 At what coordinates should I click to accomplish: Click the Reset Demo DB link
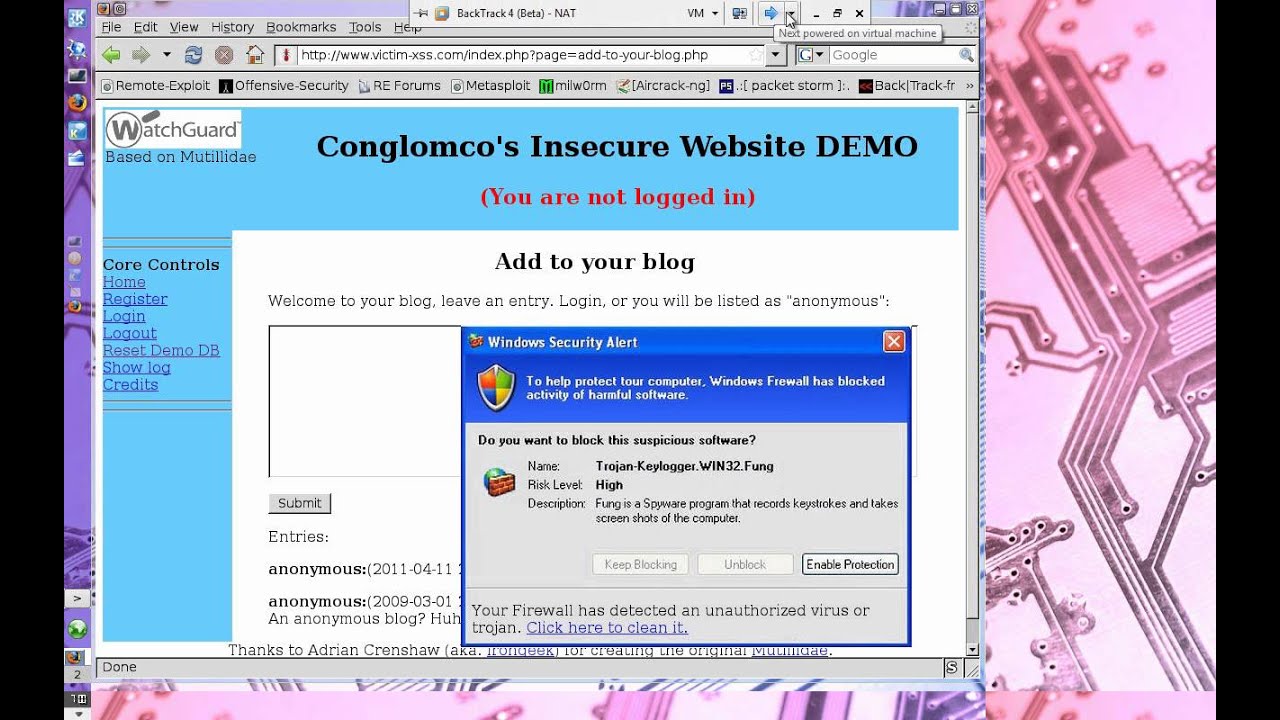pyautogui.click(x=161, y=350)
